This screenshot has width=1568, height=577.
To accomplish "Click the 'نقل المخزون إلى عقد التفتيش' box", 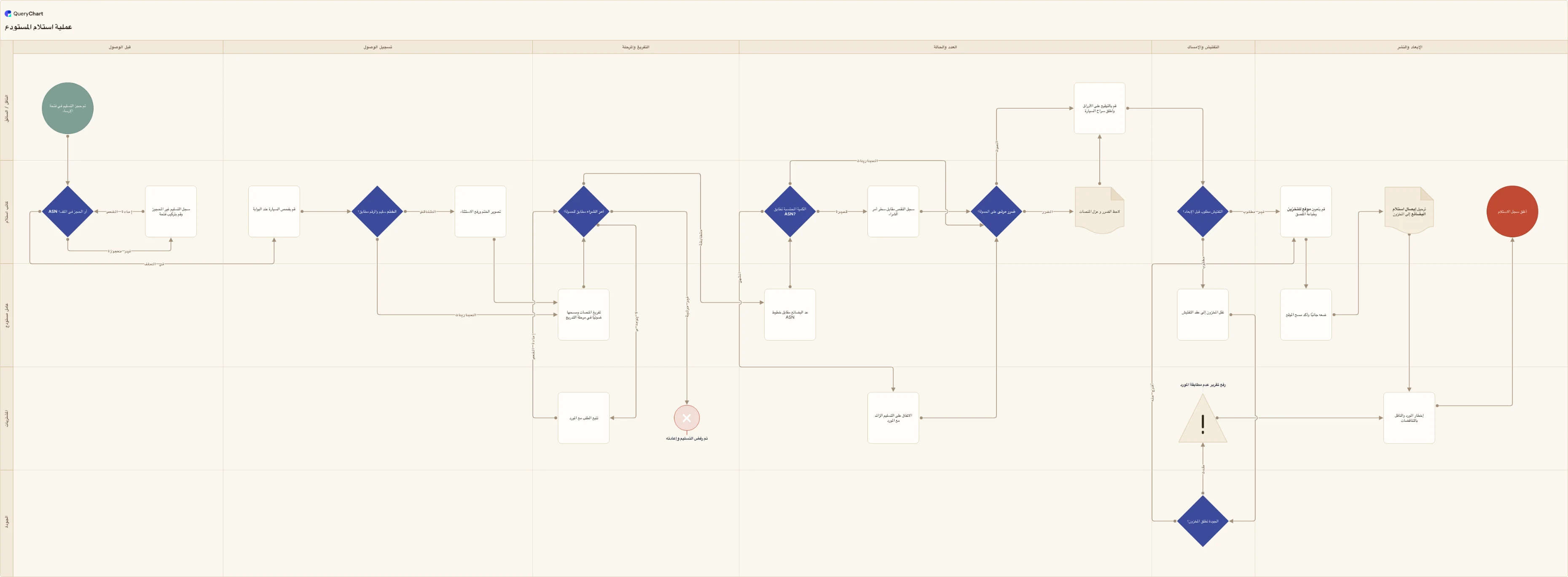I will tap(1203, 315).
